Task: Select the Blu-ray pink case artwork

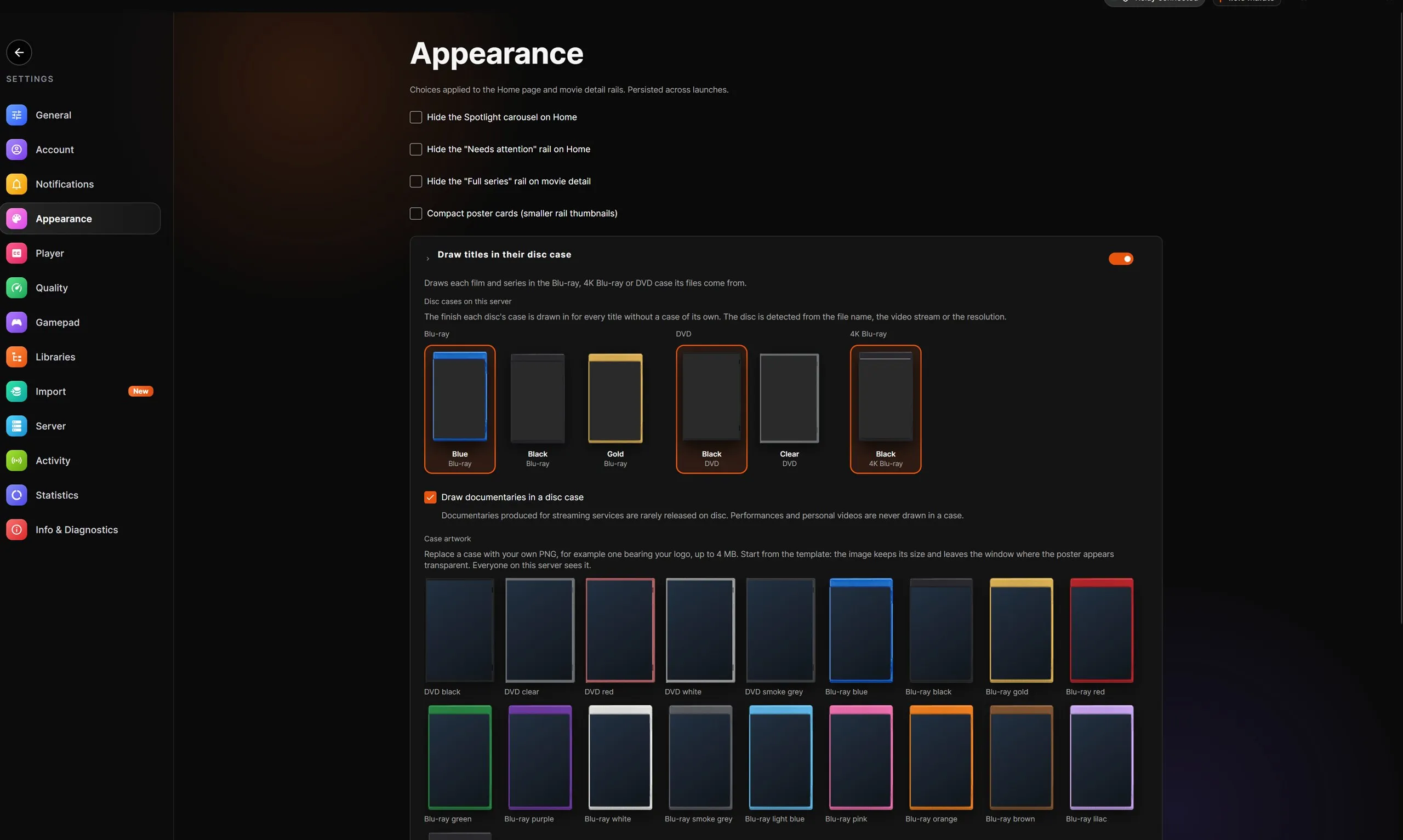Action: click(861, 757)
